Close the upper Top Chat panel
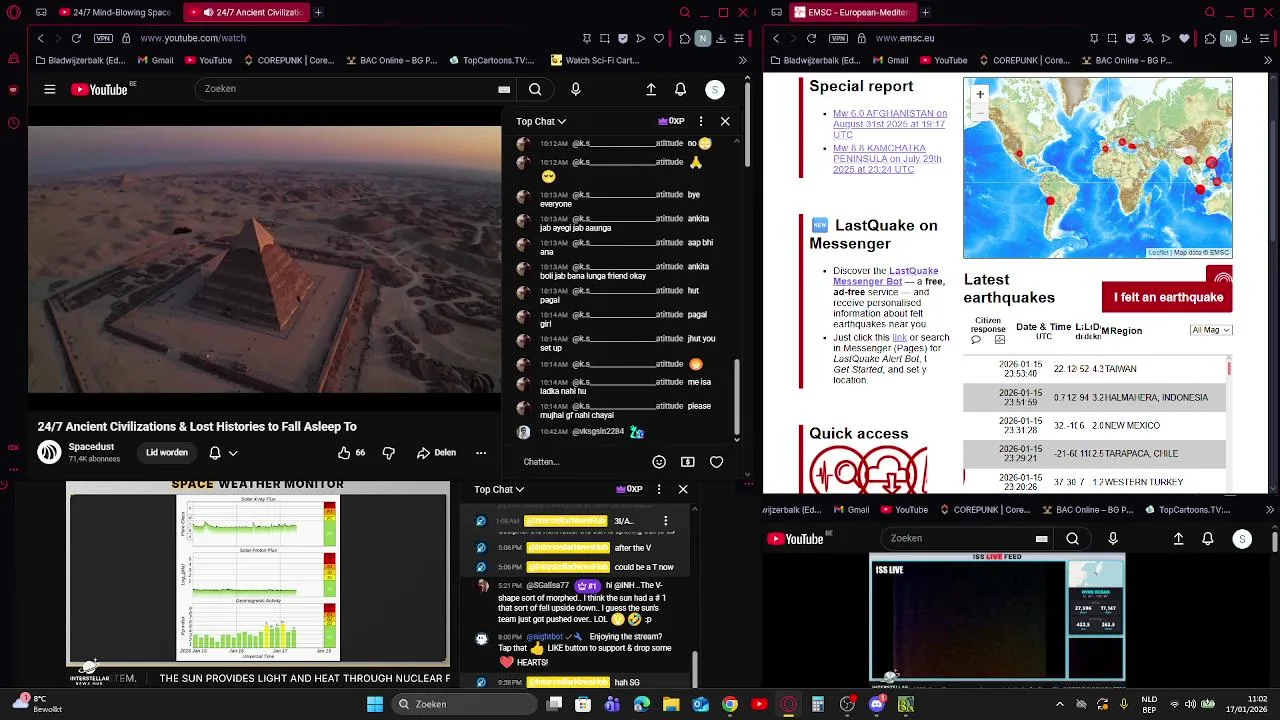 click(725, 121)
